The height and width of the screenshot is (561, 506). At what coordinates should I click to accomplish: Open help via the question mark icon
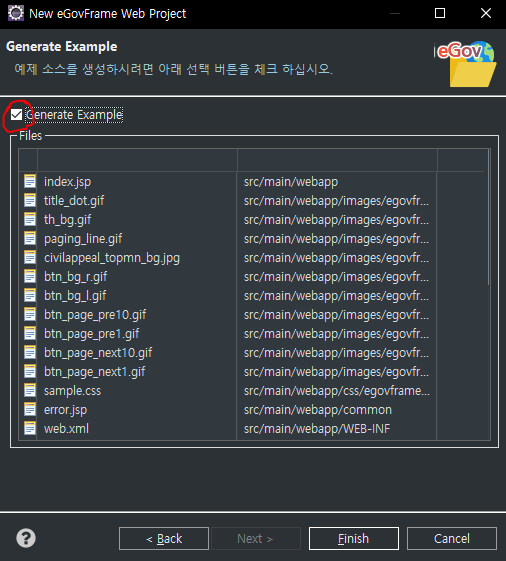click(x=26, y=538)
